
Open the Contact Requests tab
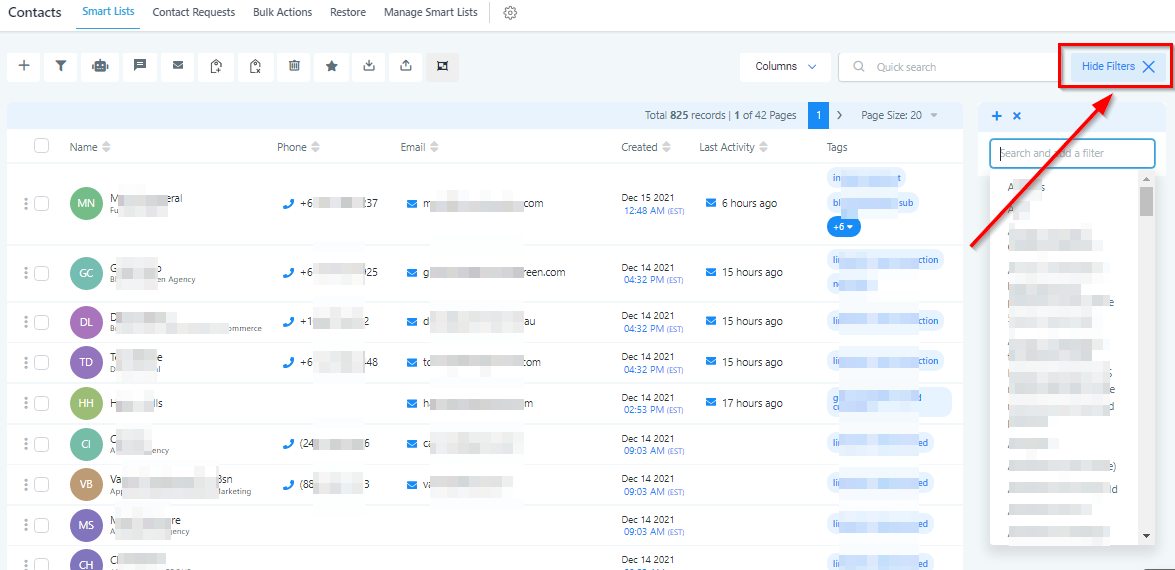(x=194, y=13)
